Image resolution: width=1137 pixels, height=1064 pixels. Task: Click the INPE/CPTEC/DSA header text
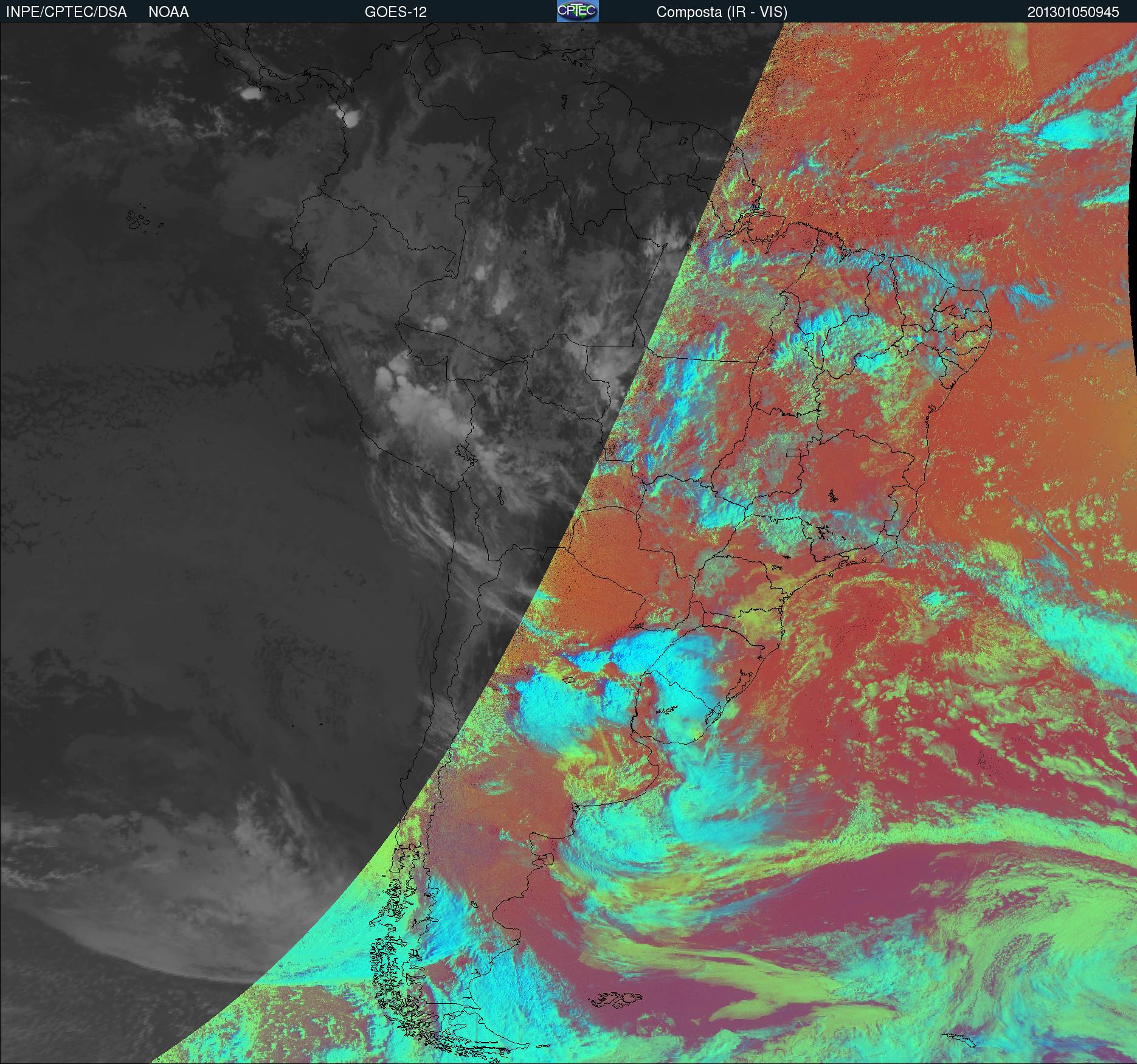pyautogui.click(x=66, y=12)
